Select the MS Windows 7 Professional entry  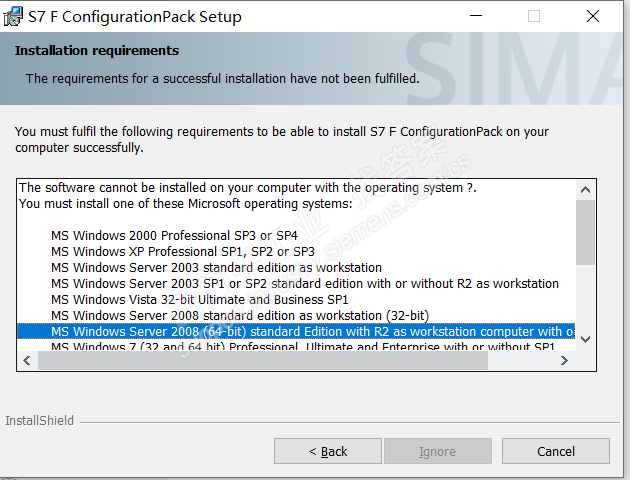pos(300,346)
